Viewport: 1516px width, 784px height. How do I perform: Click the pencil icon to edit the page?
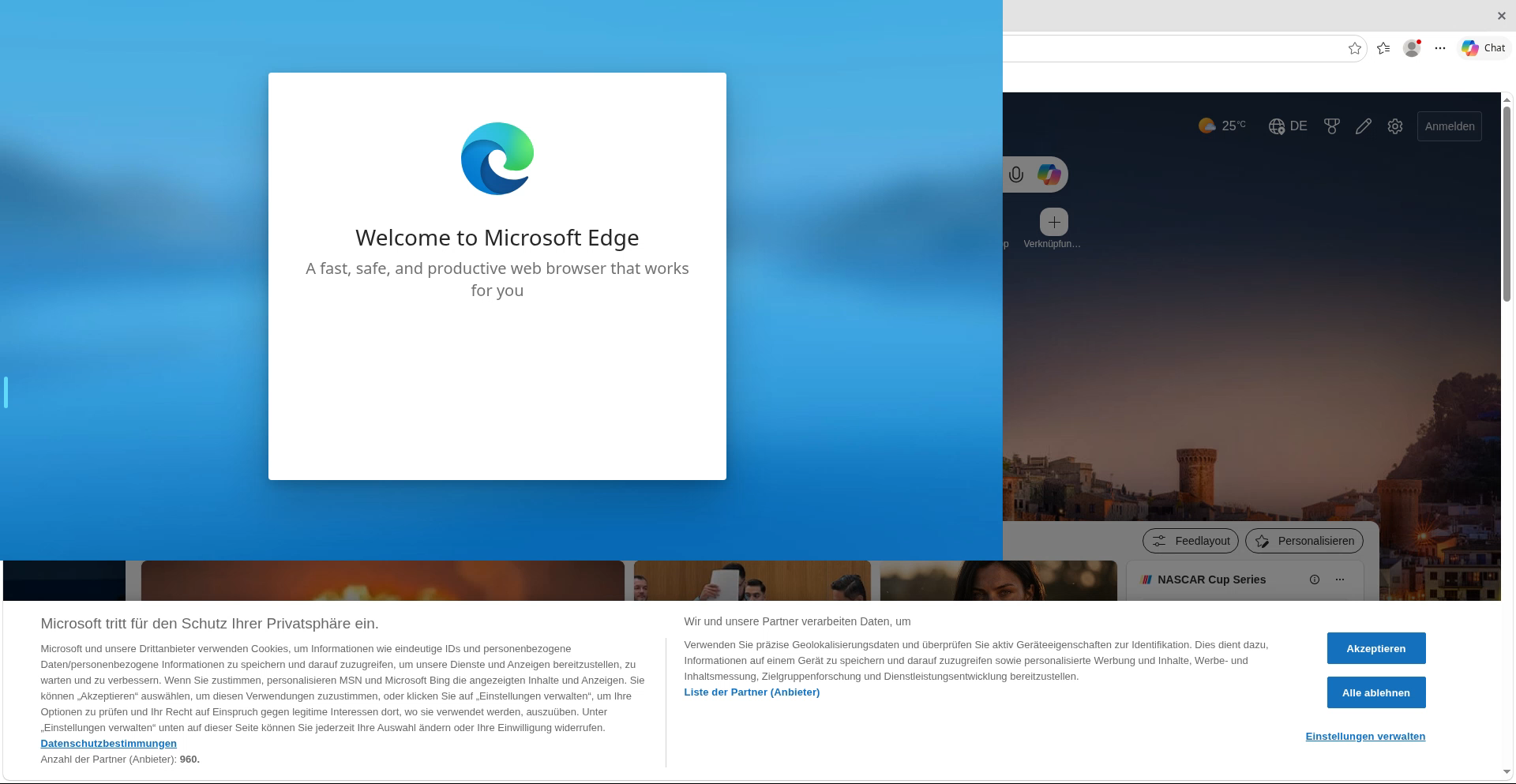click(1364, 126)
